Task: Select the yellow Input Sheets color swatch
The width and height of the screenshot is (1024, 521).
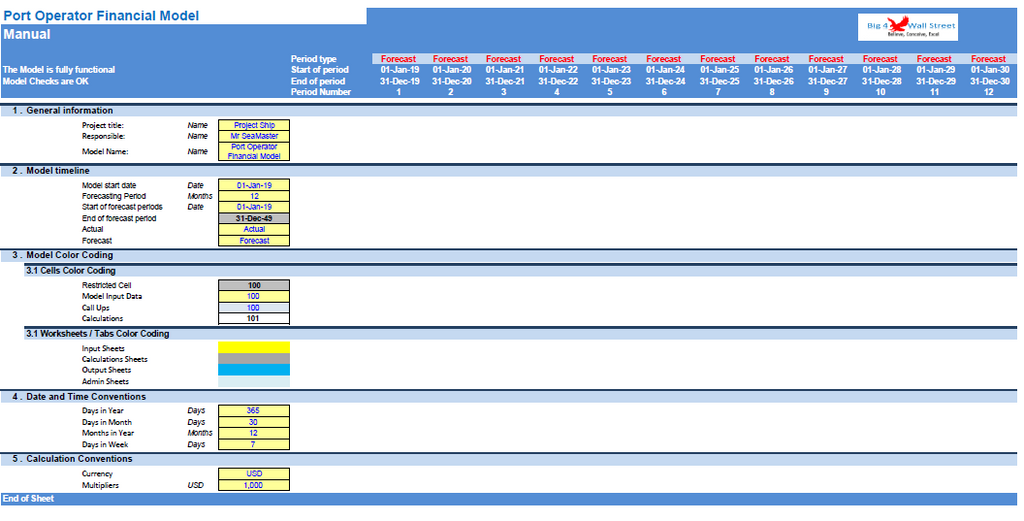Action: (x=253, y=348)
